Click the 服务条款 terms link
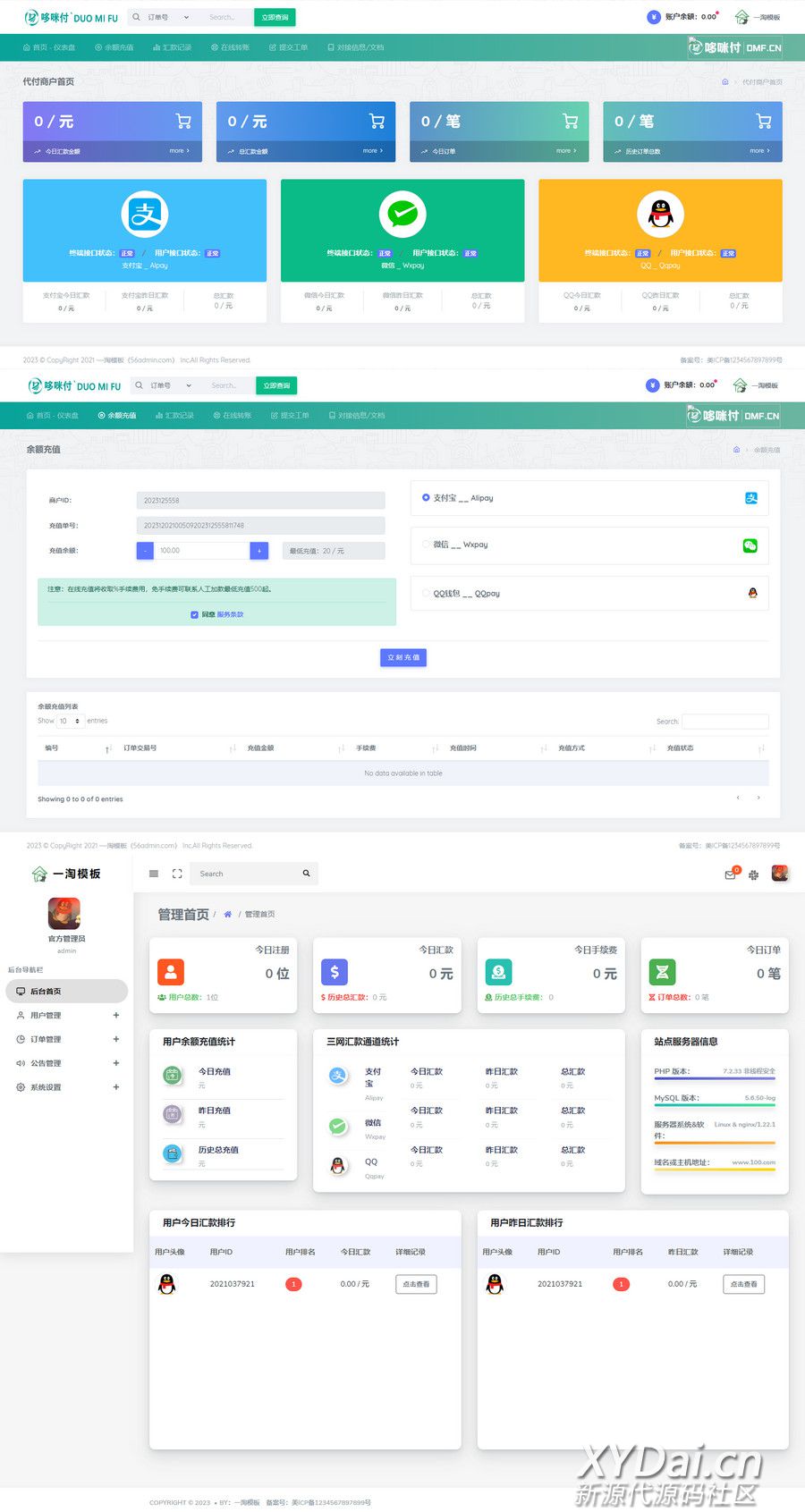Viewport: 805px width, 1512px height. point(230,614)
